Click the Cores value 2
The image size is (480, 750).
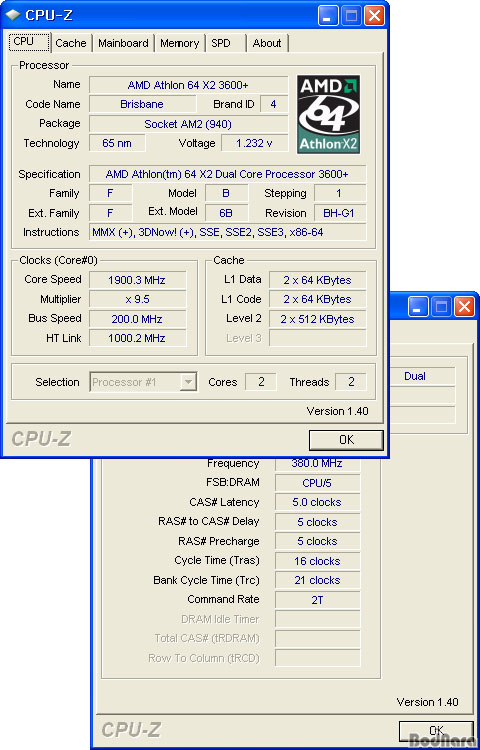[x=261, y=382]
